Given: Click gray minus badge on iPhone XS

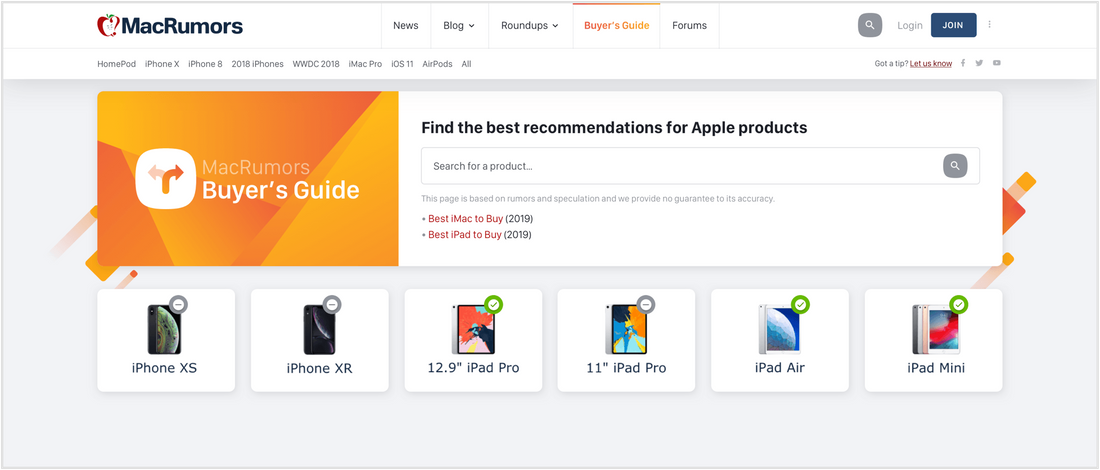Looking at the screenshot, I should (178, 304).
